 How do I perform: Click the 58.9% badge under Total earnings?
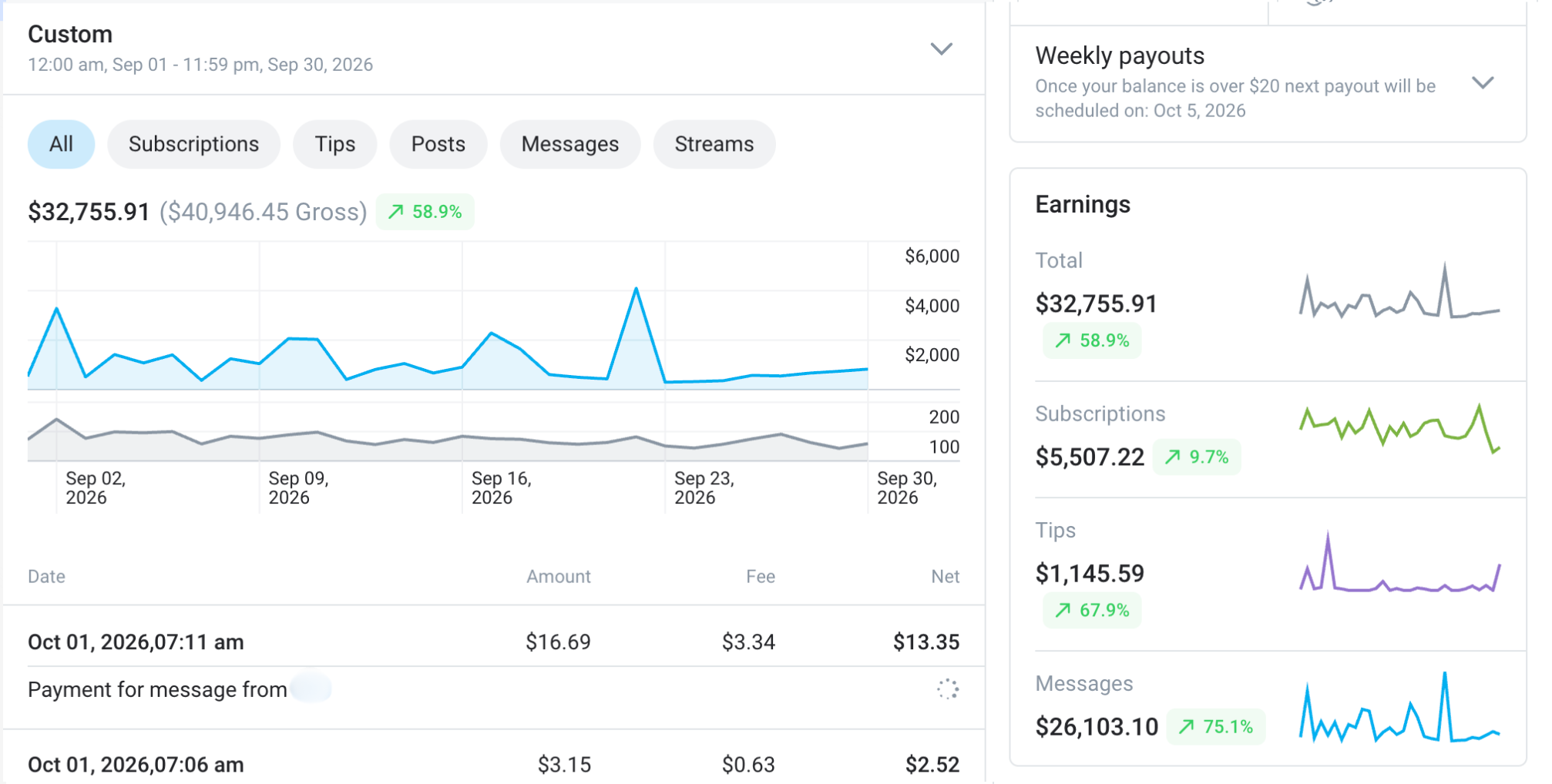coord(1092,340)
